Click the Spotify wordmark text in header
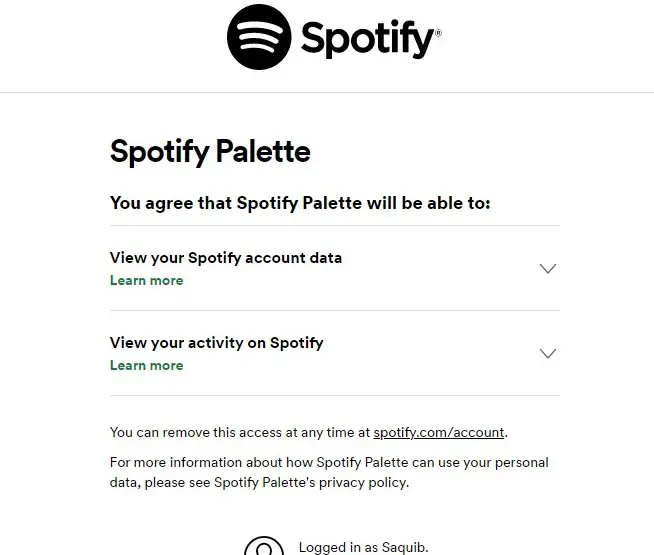Screen dimensions: 654x555 pos(367,39)
